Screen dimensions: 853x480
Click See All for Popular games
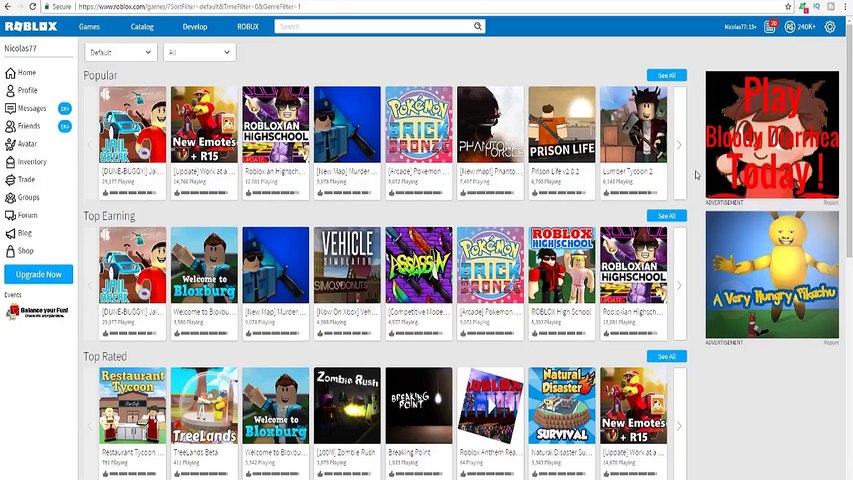(x=666, y=75)
